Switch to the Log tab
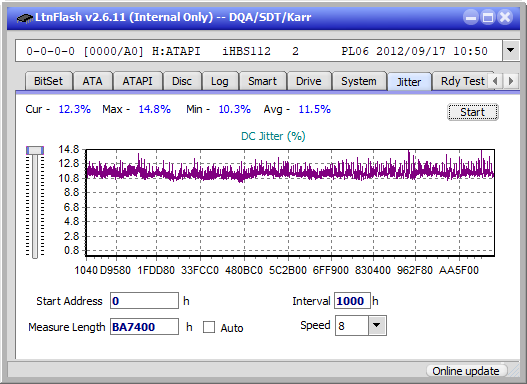Viewport: 527px width, 384px height. pos(219,81)
